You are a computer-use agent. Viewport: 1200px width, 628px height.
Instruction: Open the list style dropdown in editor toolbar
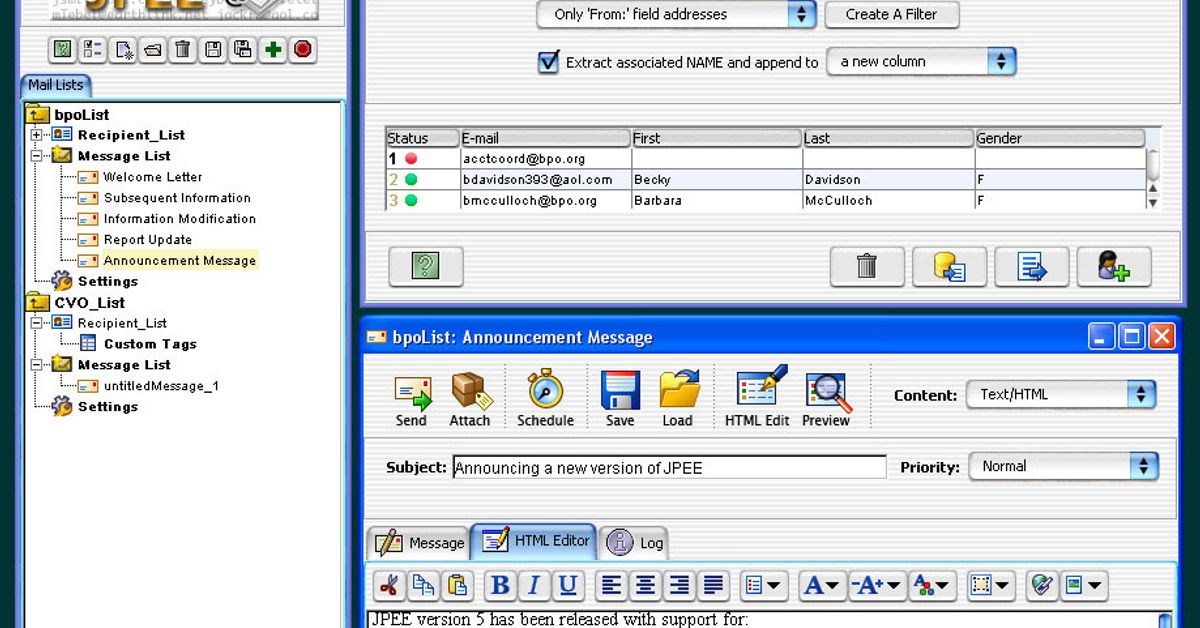pos(765,585)
